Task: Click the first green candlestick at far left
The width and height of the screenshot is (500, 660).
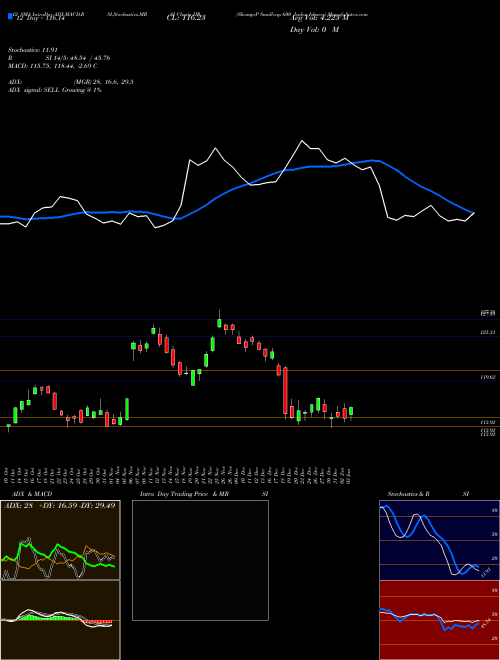Action: pos(8,427)
